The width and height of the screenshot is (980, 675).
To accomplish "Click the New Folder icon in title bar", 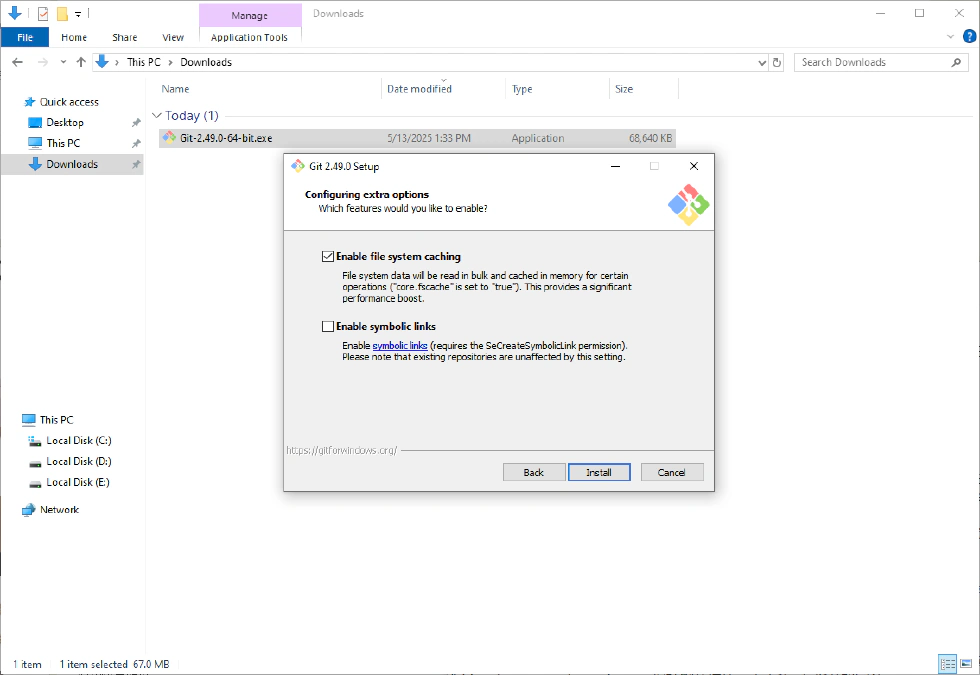I will click(x=62, y=14).
